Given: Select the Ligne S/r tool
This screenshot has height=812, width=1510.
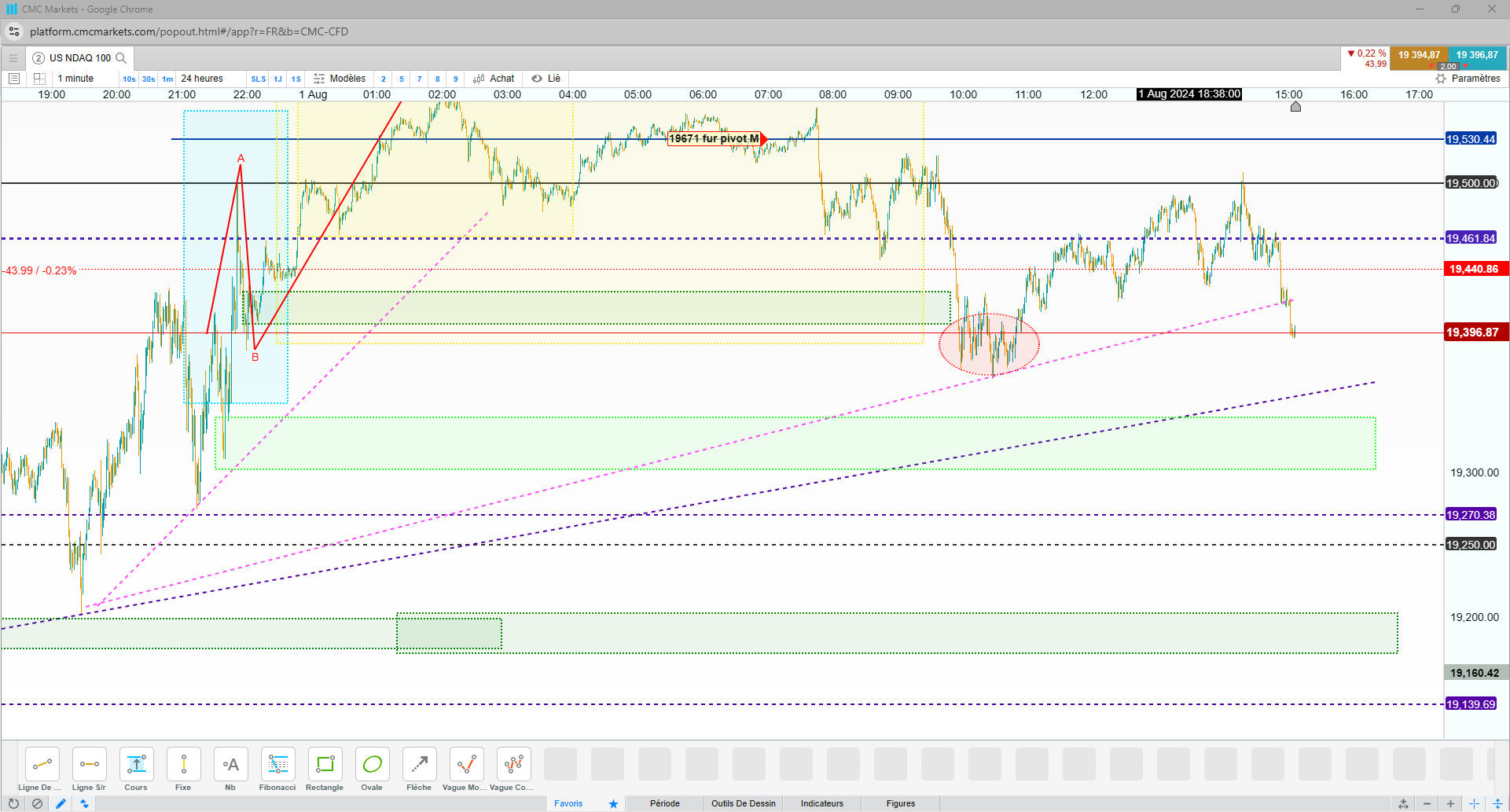Looking at the screenshot, I should coord(89,770).
